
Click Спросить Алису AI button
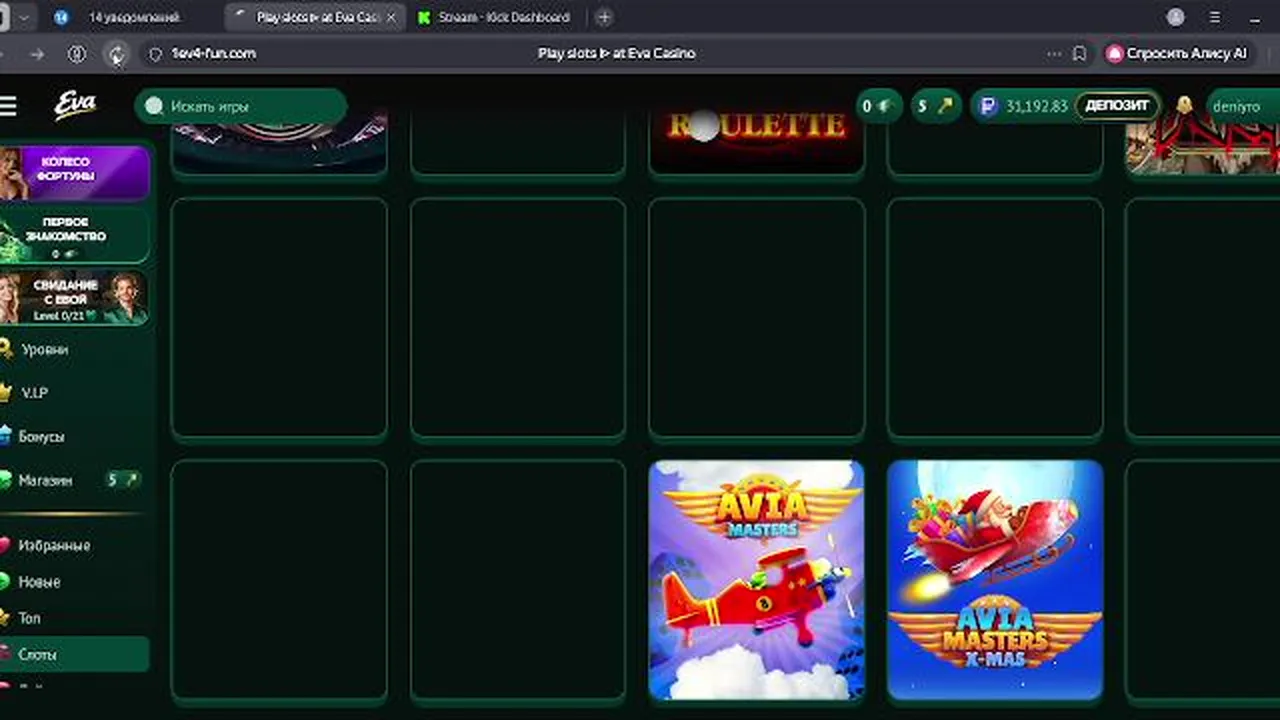click(x=1178, y=54)
